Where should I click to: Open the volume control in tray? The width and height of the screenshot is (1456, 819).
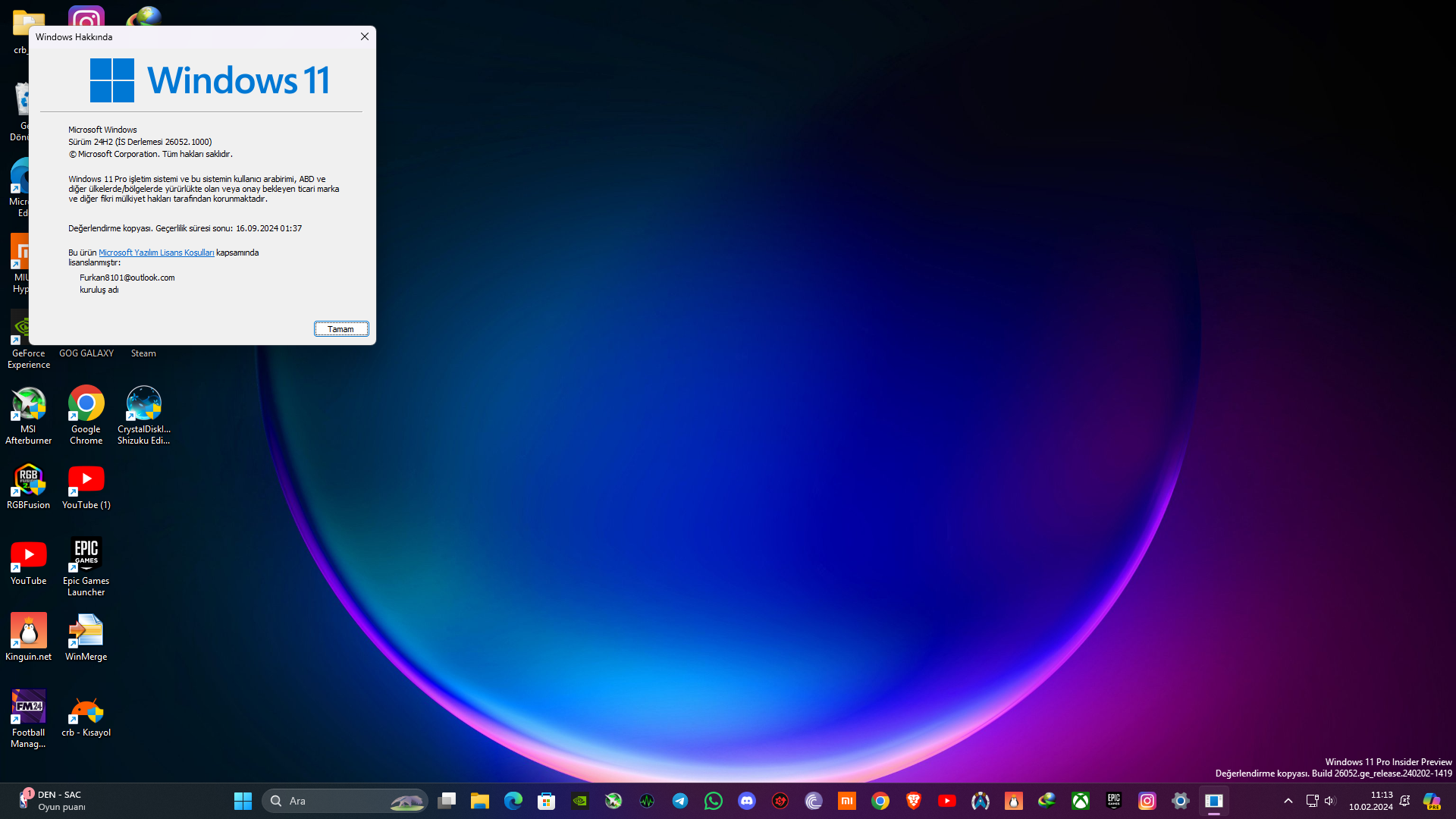1329,801
